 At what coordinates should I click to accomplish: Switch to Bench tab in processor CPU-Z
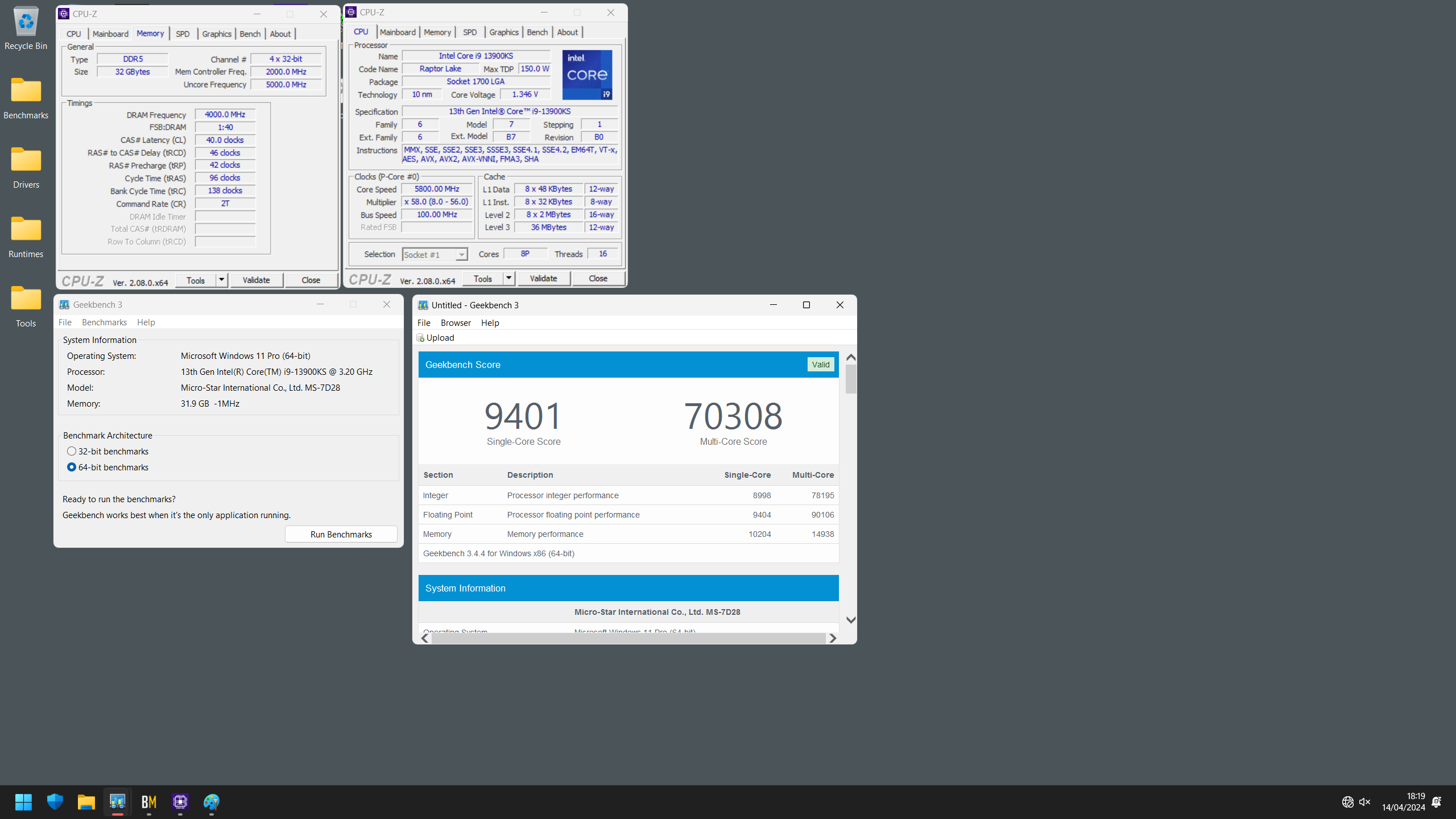click(x=537, y=32)
